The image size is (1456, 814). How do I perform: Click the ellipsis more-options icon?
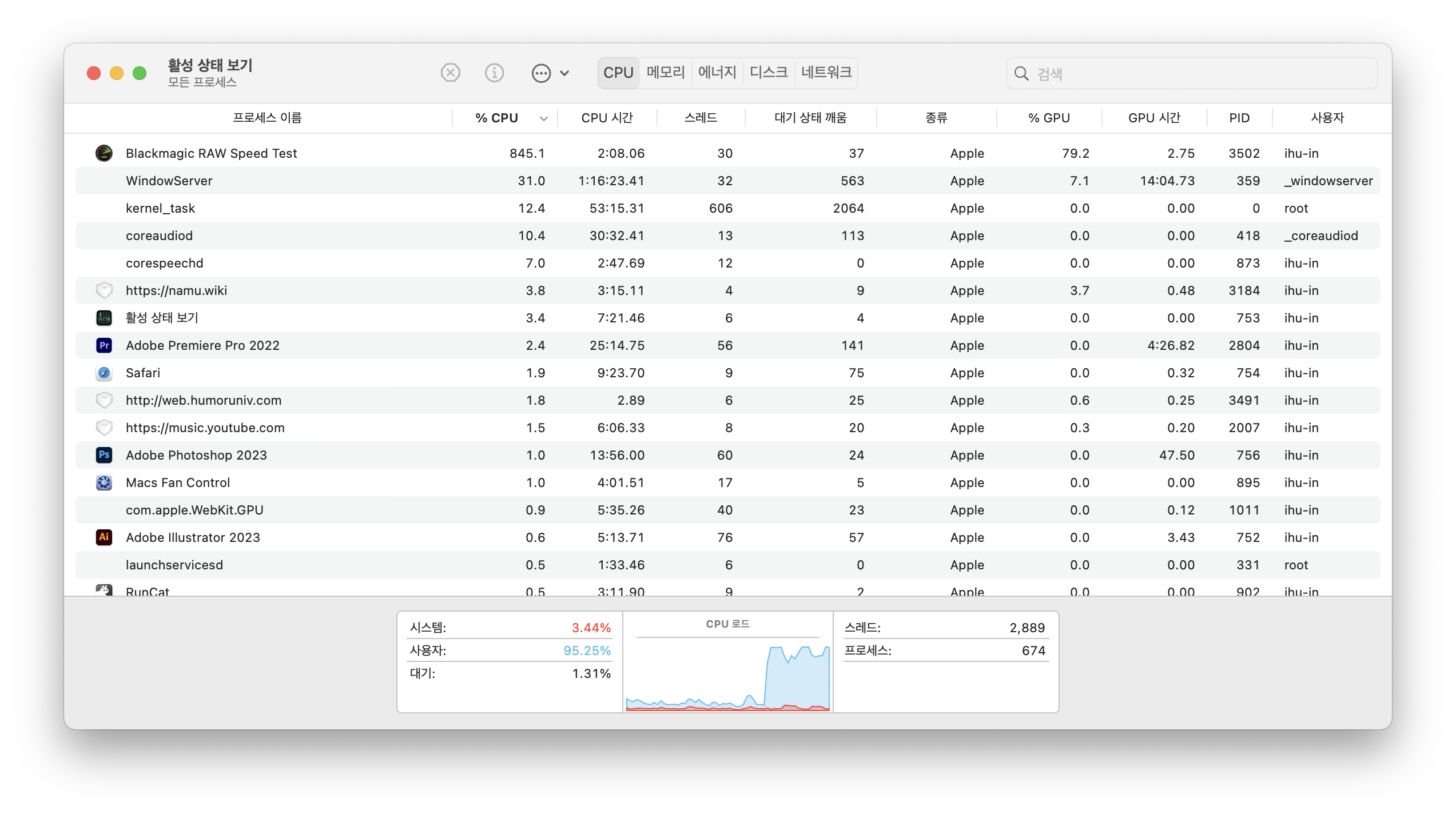point(540,73)
